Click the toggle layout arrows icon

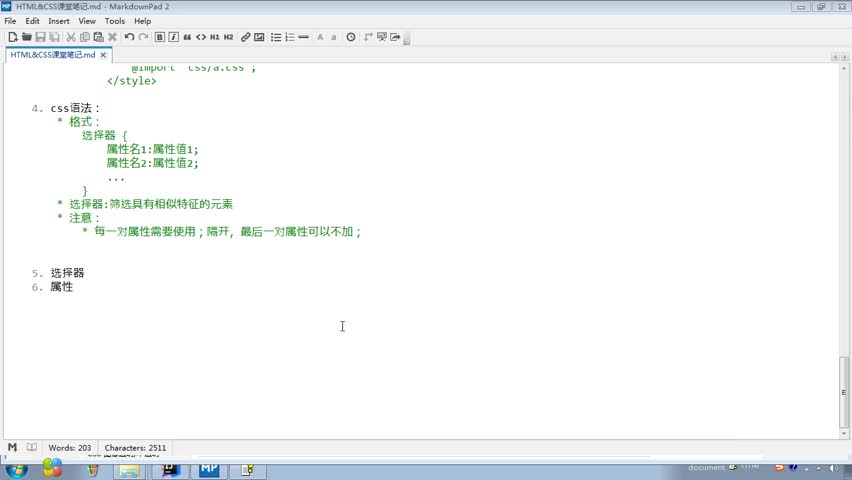click(x=368, y=37)
